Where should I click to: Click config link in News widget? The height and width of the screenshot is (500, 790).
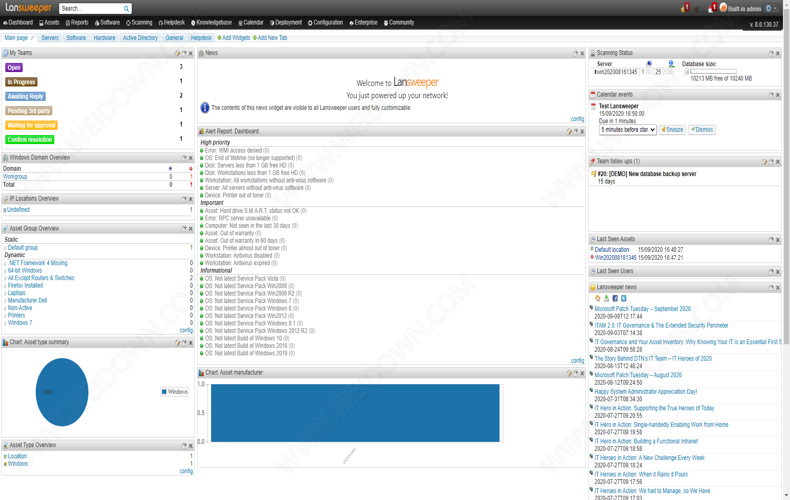pyautogui.click(x=577, y=119)
